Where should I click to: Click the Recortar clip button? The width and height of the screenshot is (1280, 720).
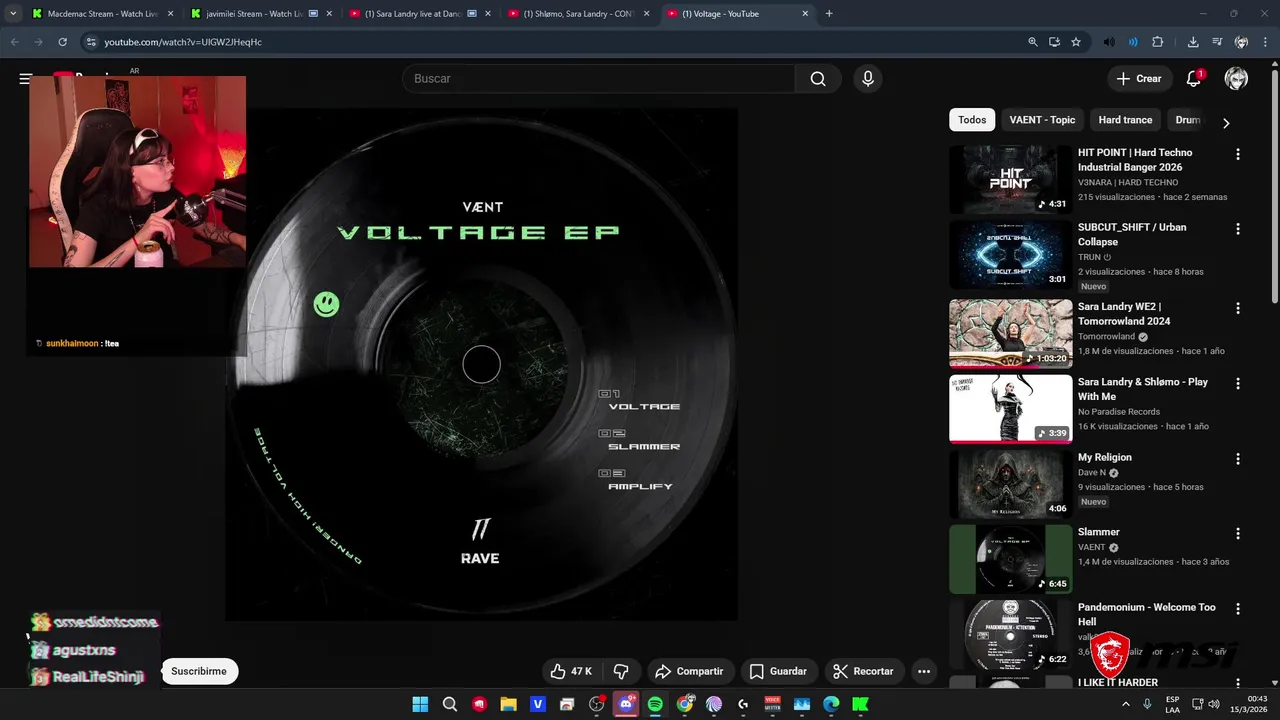(x=864, y=671)
